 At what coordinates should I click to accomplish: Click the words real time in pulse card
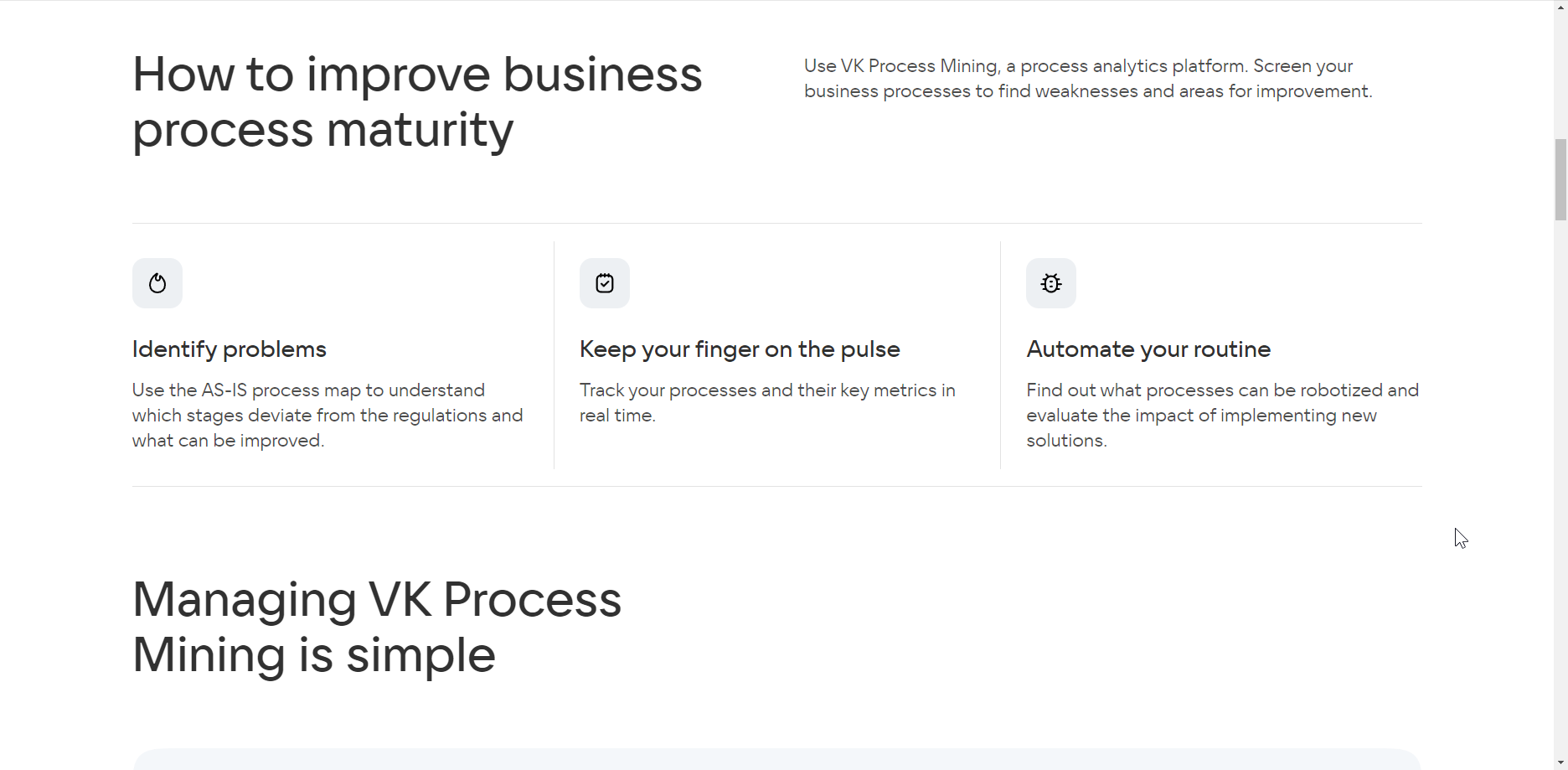click(x=617, y=416)
